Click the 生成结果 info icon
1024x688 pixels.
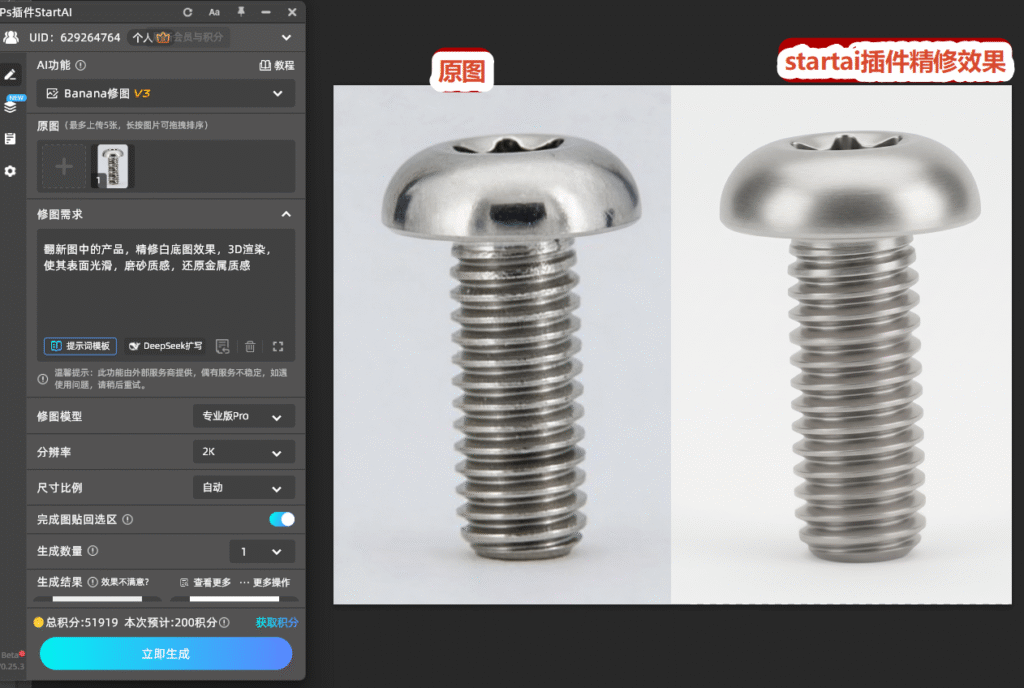click(x=93, y=582)
